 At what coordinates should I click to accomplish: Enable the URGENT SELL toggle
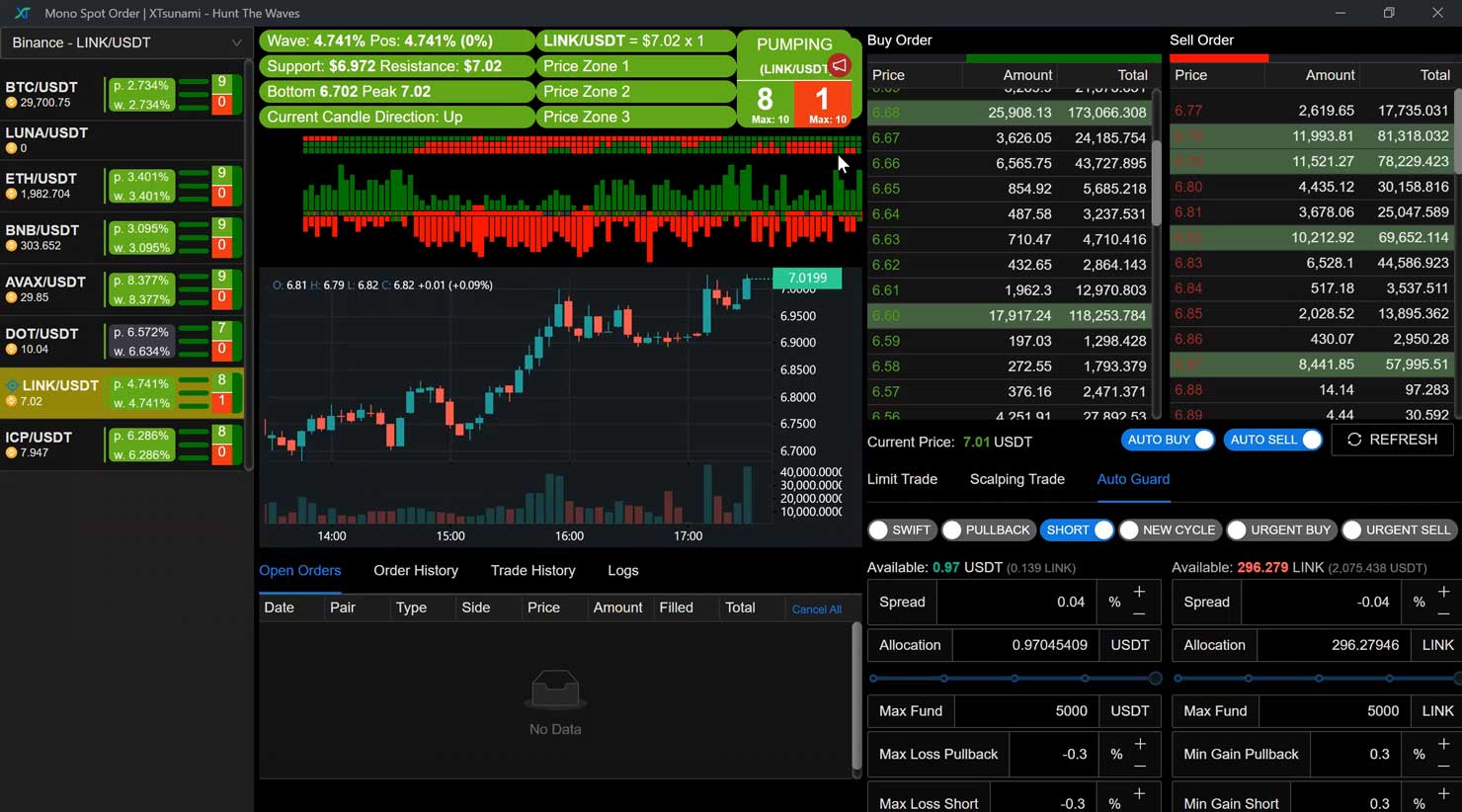(1398, 530)
